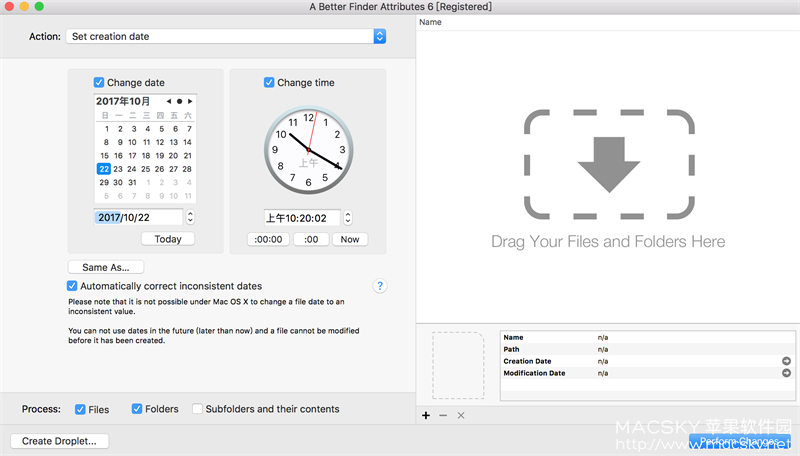Viewport: 800px width, 456px height.
Task: Click the Path row in info table
Action: coord(647,349)
